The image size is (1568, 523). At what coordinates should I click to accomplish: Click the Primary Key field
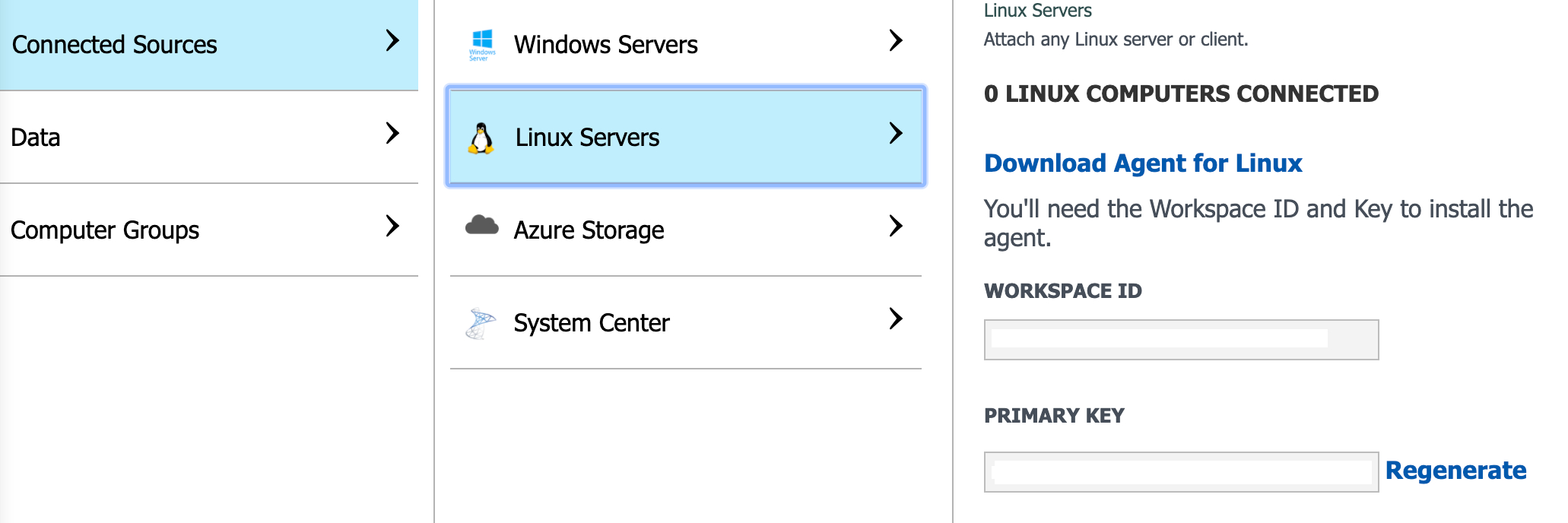coord(1181,472)
